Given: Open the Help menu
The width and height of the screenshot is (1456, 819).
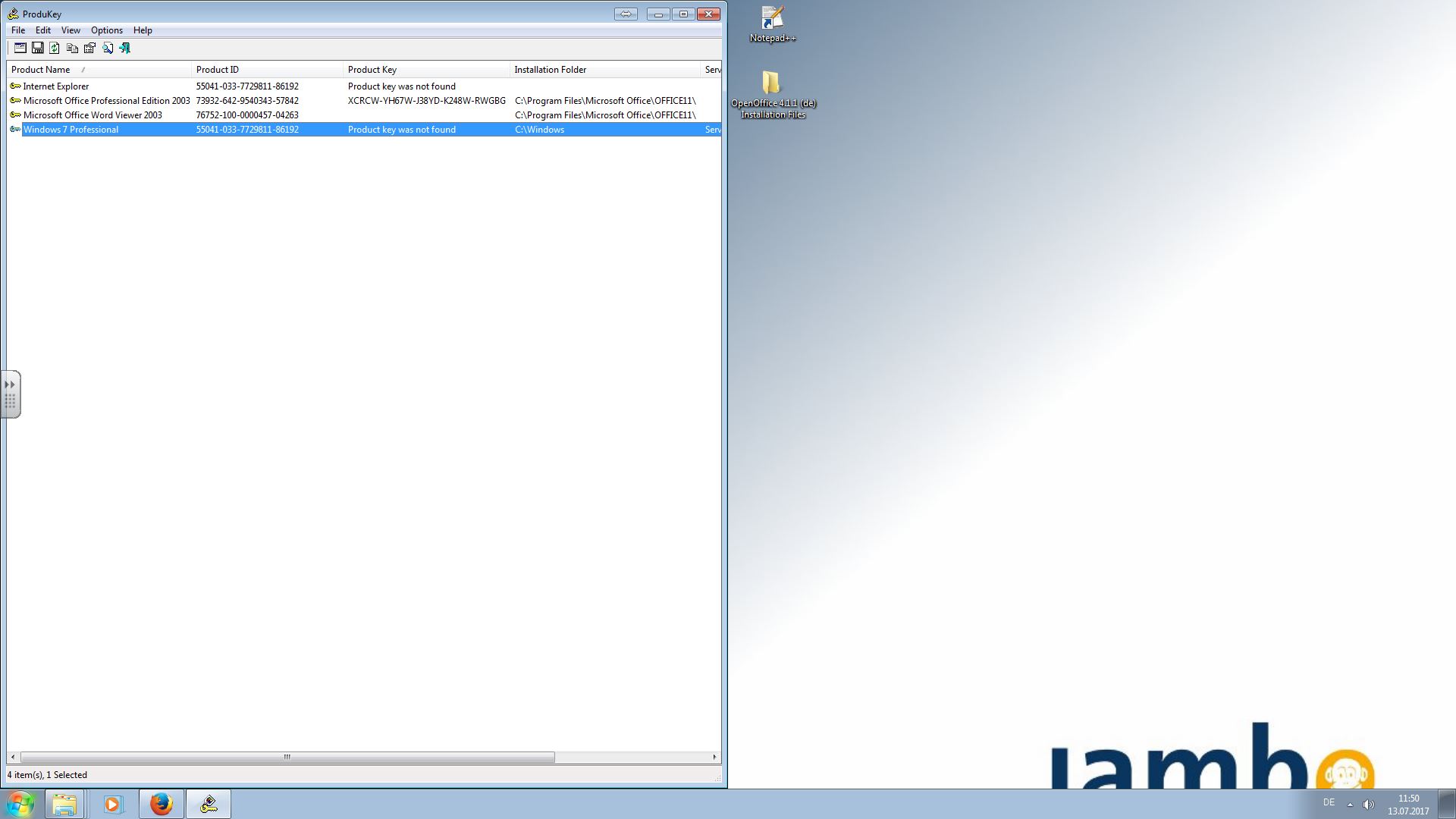Looking at the screenshot, I should tap(143, 30).
